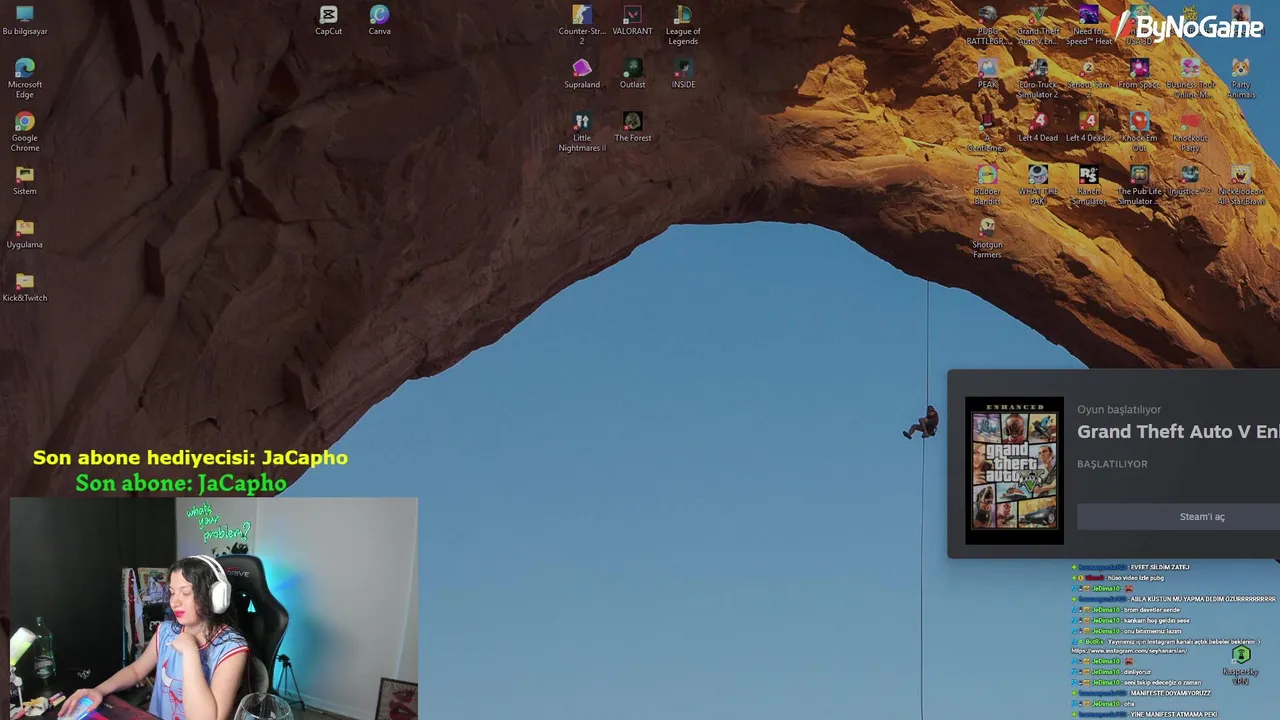Select the Injustice 2 icon
This screenshot has height=720, width=1280.
click(x=1190, y=180)
